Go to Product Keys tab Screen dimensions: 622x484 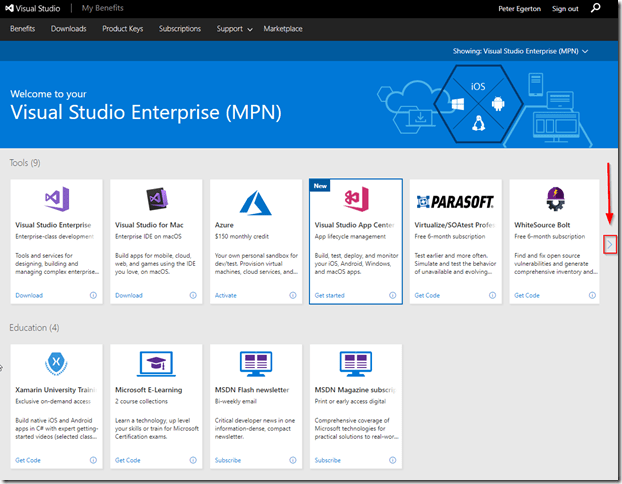[x=122, y=29]
